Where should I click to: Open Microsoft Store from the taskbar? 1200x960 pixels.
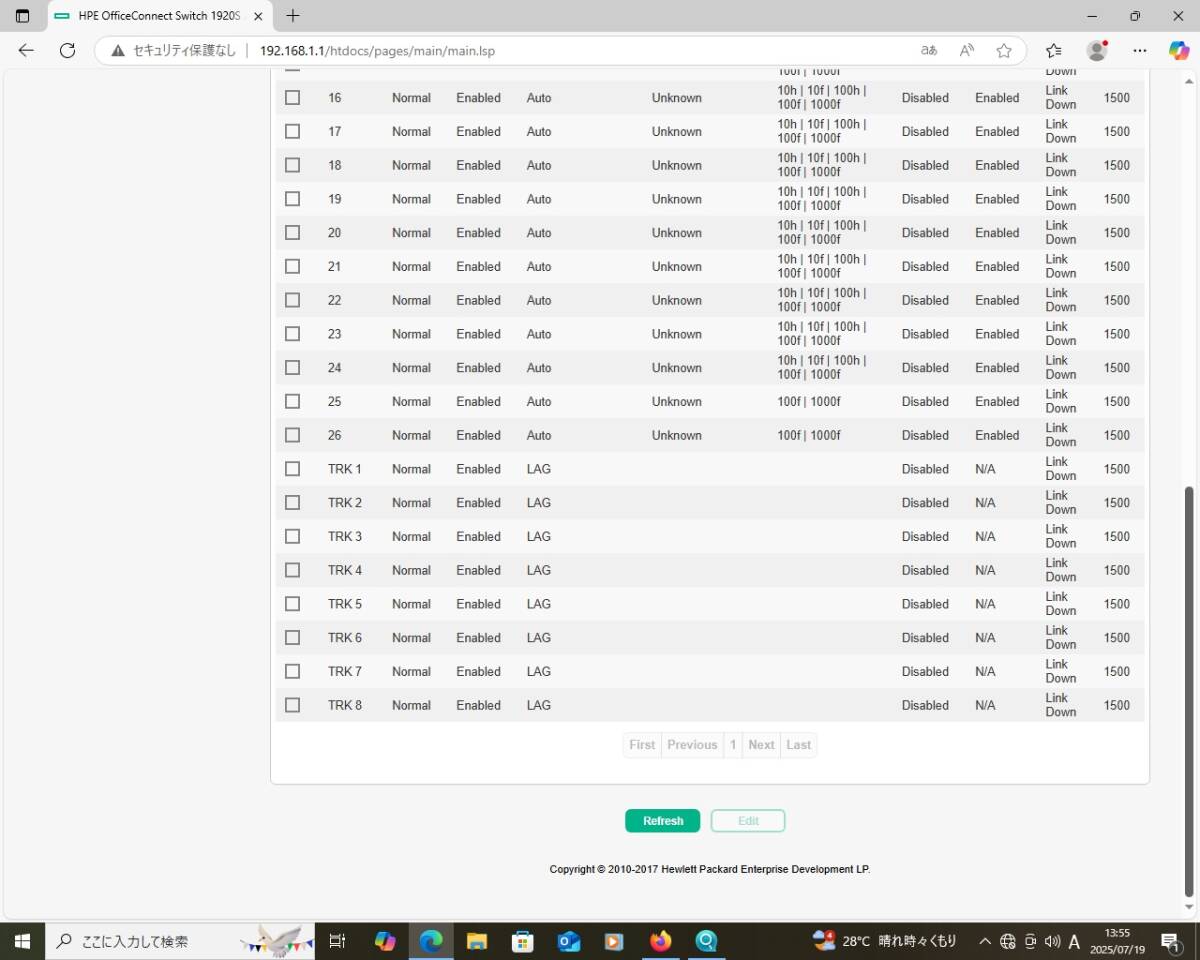tap(523, 941)
